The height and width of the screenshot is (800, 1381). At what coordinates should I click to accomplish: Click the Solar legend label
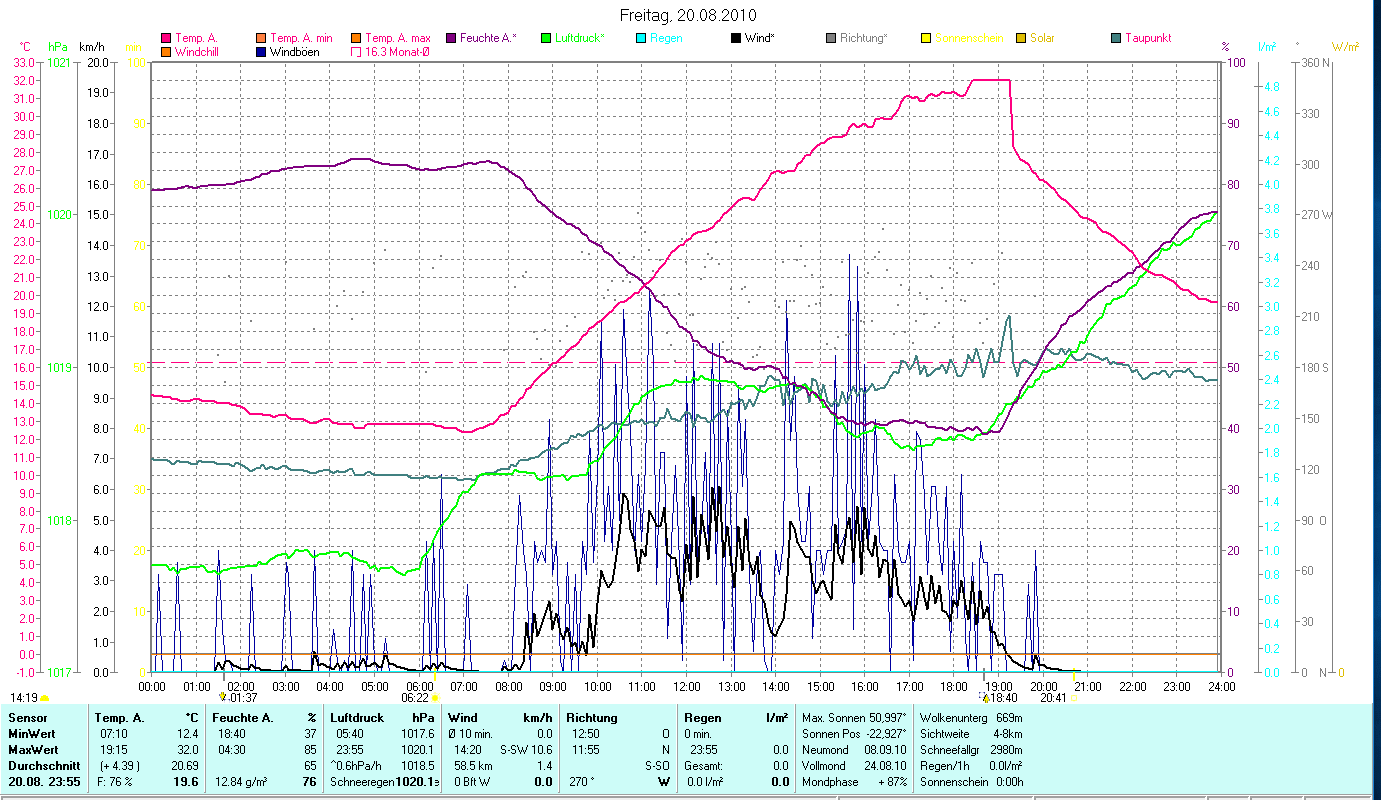pyautogui.click(x=1042, y=38)
